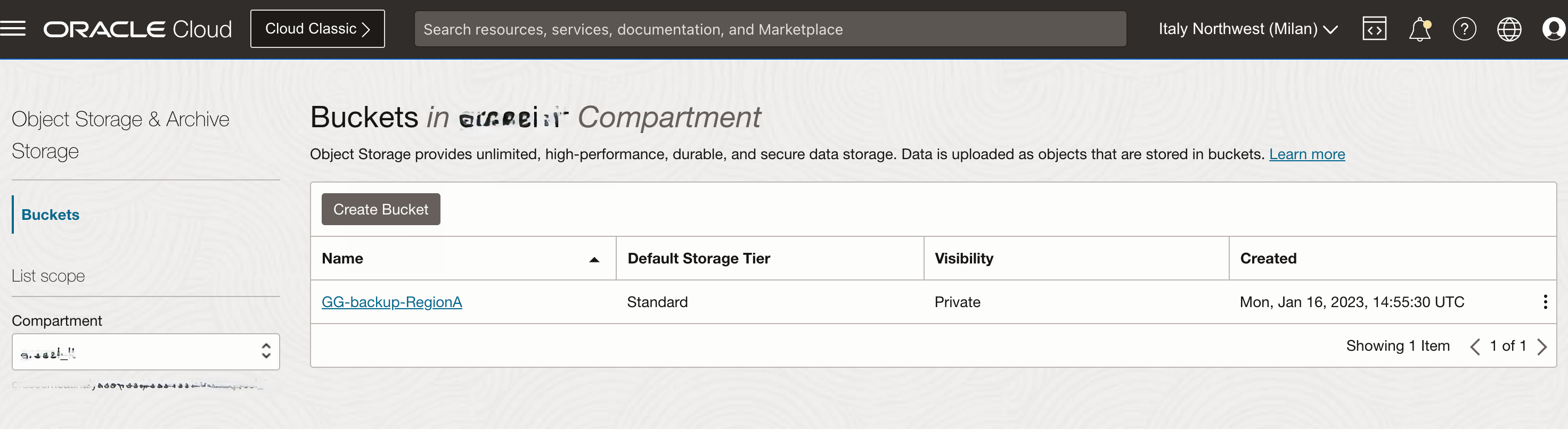Open the user profile avatar menu
This screenshot has height=429, width=1568.
(1554, 29)
